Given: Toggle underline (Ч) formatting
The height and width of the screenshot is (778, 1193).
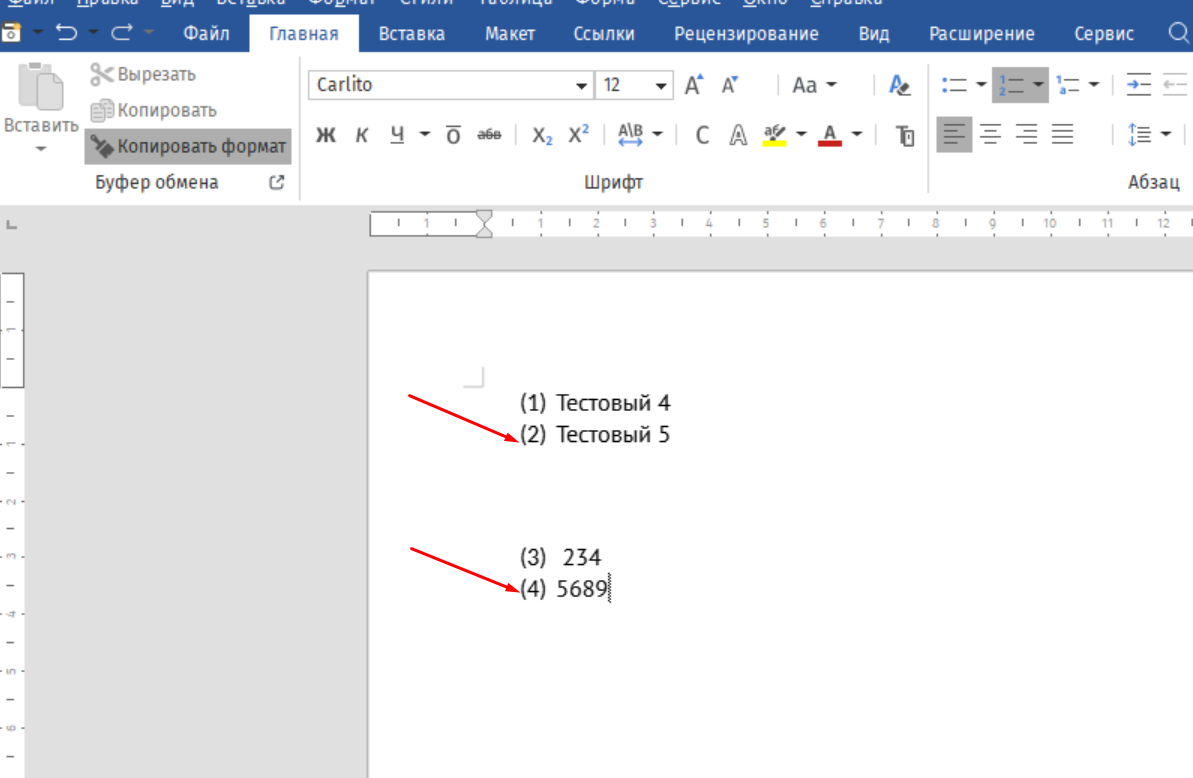Looking at the screenshot, I should 397,135.
